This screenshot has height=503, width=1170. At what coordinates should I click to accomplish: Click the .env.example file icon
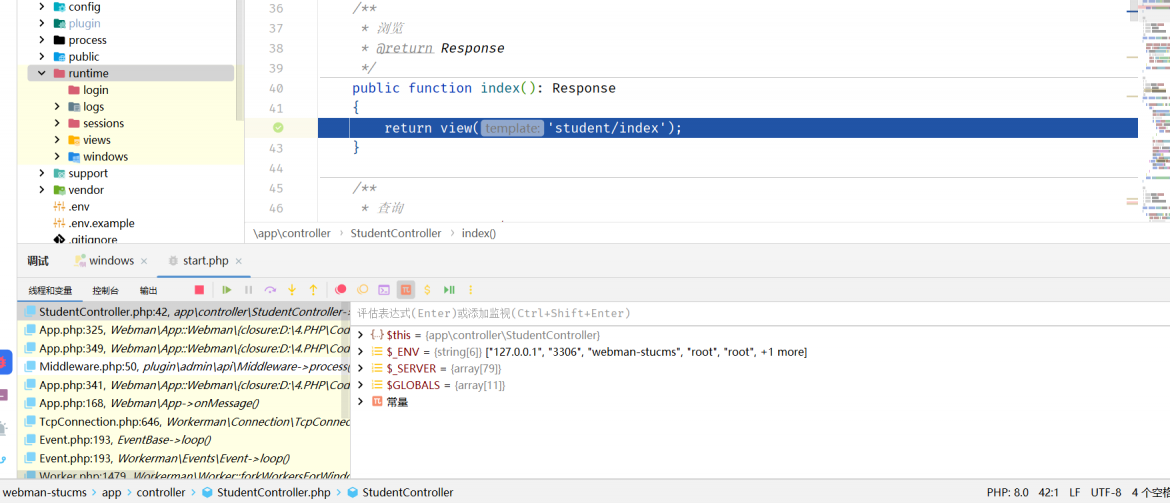59,223
